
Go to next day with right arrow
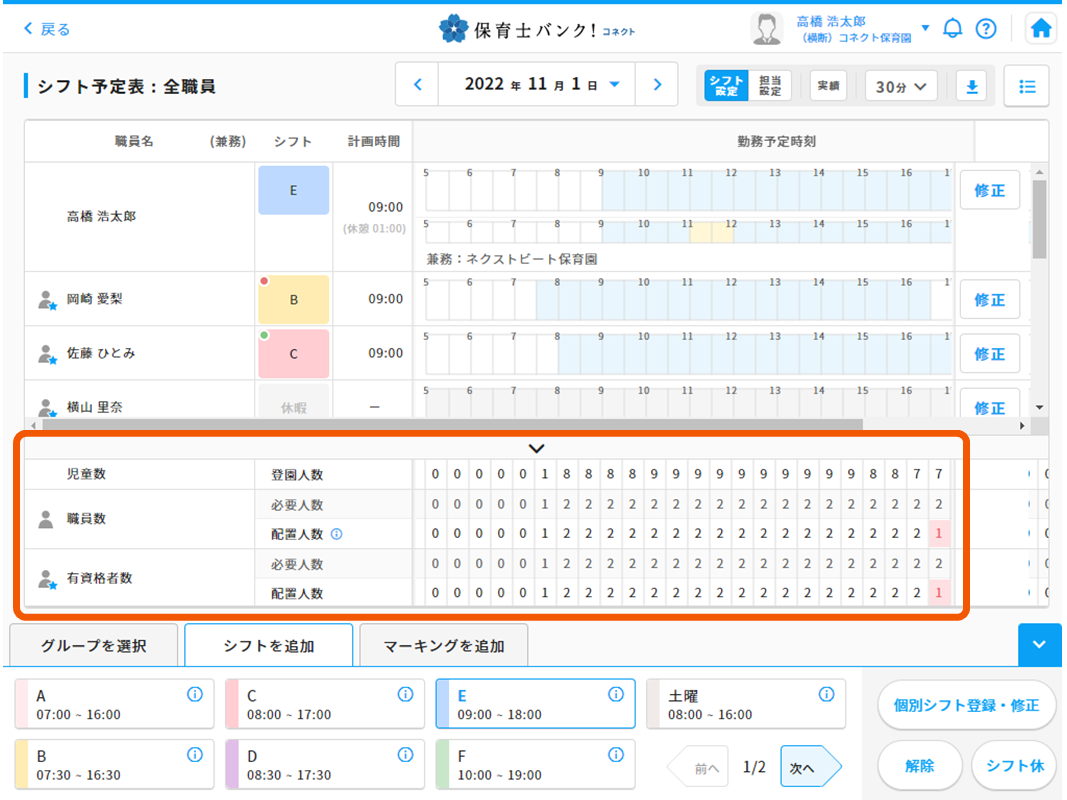click(657, 85)
